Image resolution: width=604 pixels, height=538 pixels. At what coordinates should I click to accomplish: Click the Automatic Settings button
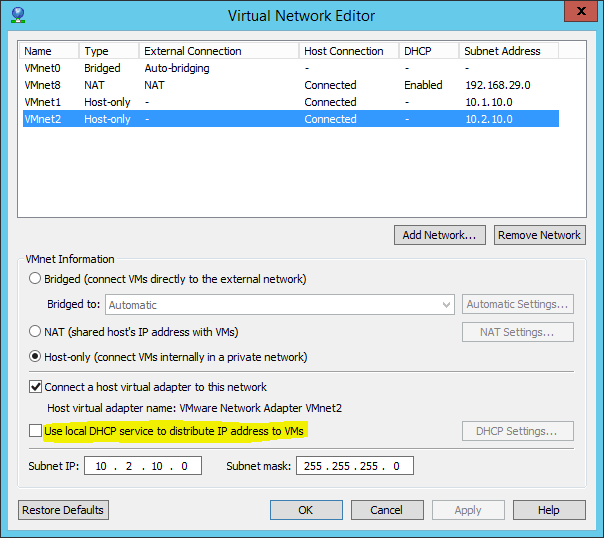(518, 304)
